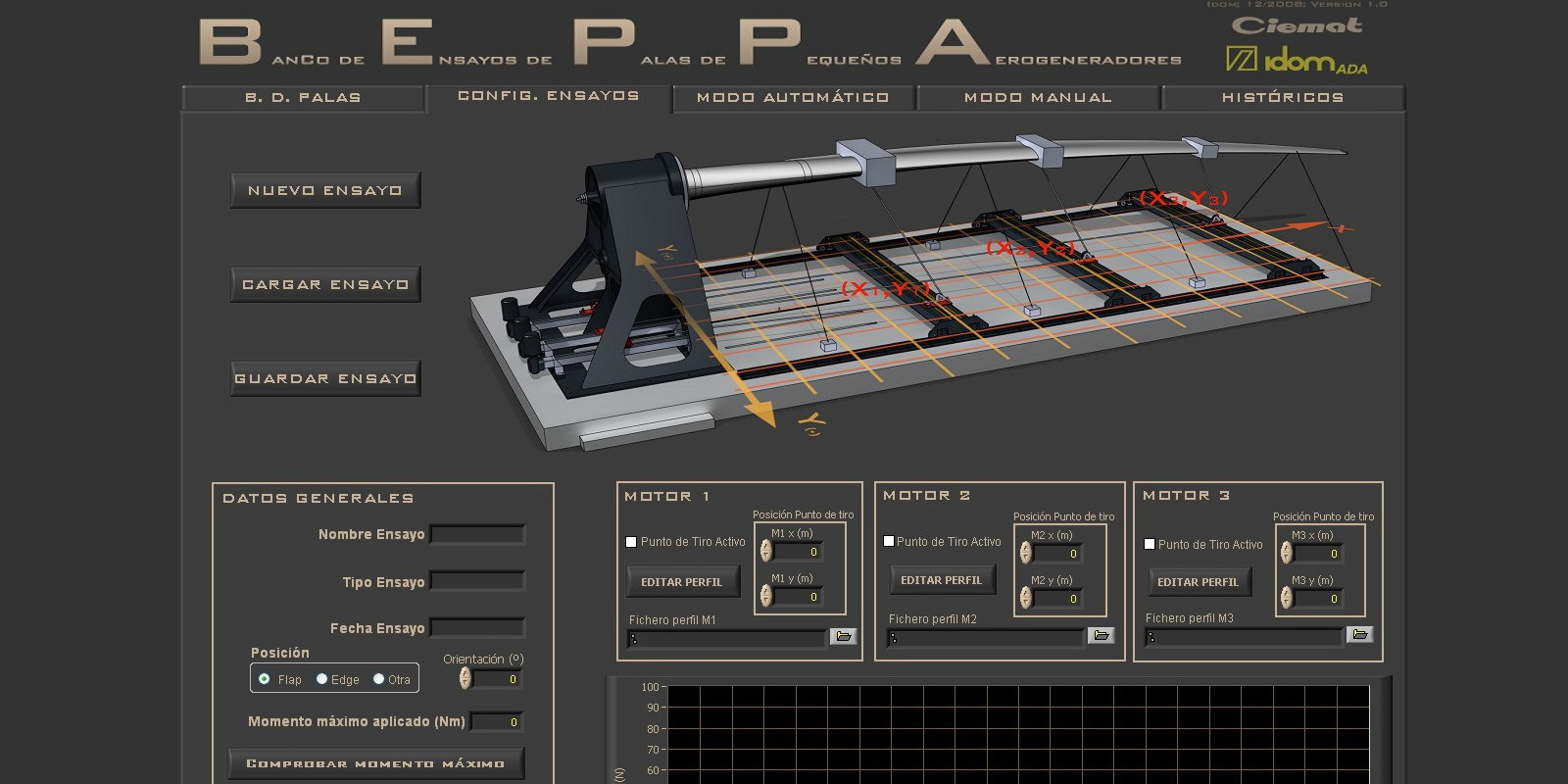Click the Idom ADA logo
The width and height of the screenshot is (1568, 784).
pos(1297,61)
